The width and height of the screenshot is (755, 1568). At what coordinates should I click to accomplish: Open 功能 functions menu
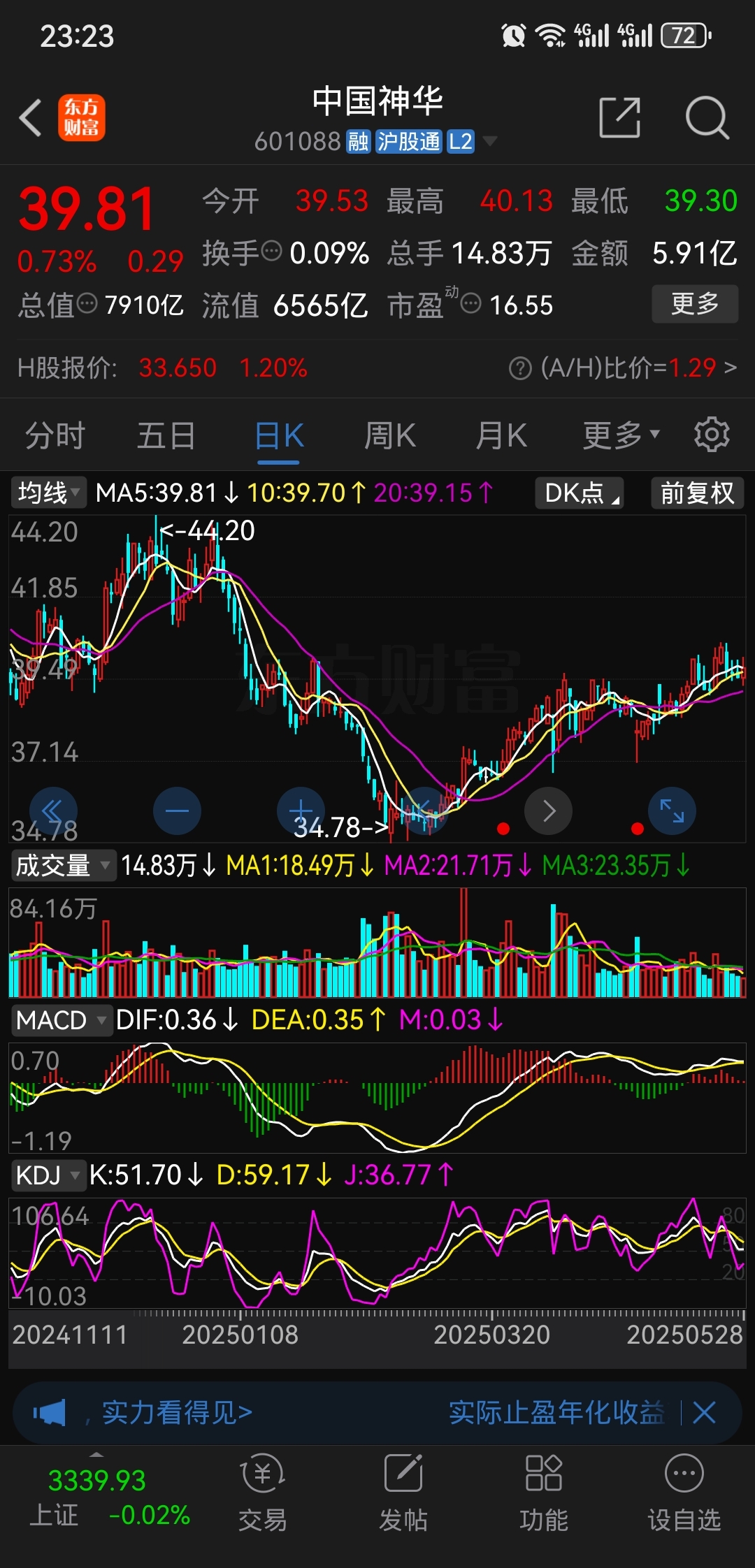[544, 1493]
